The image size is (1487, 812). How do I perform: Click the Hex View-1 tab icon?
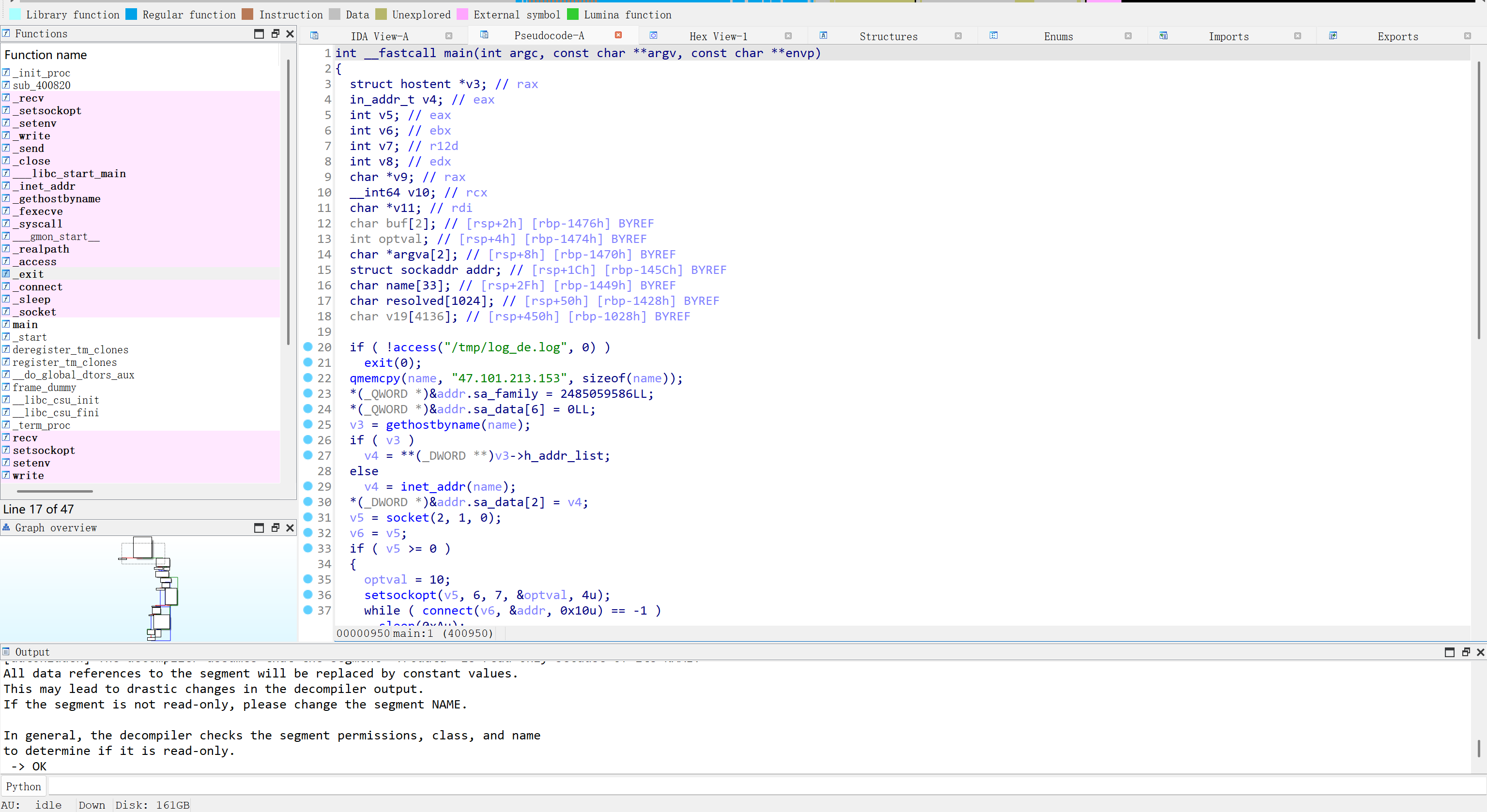[654, 36]
